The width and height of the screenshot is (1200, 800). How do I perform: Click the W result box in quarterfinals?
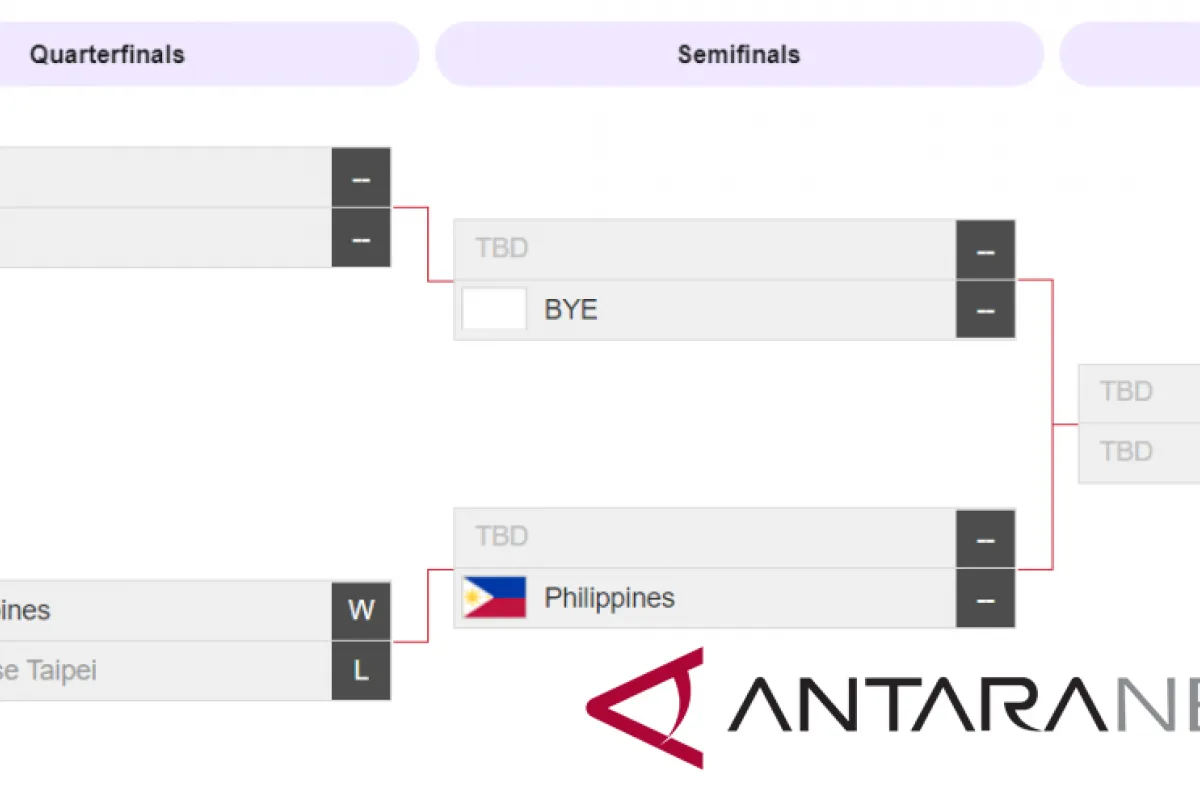(x=361, y=610)
